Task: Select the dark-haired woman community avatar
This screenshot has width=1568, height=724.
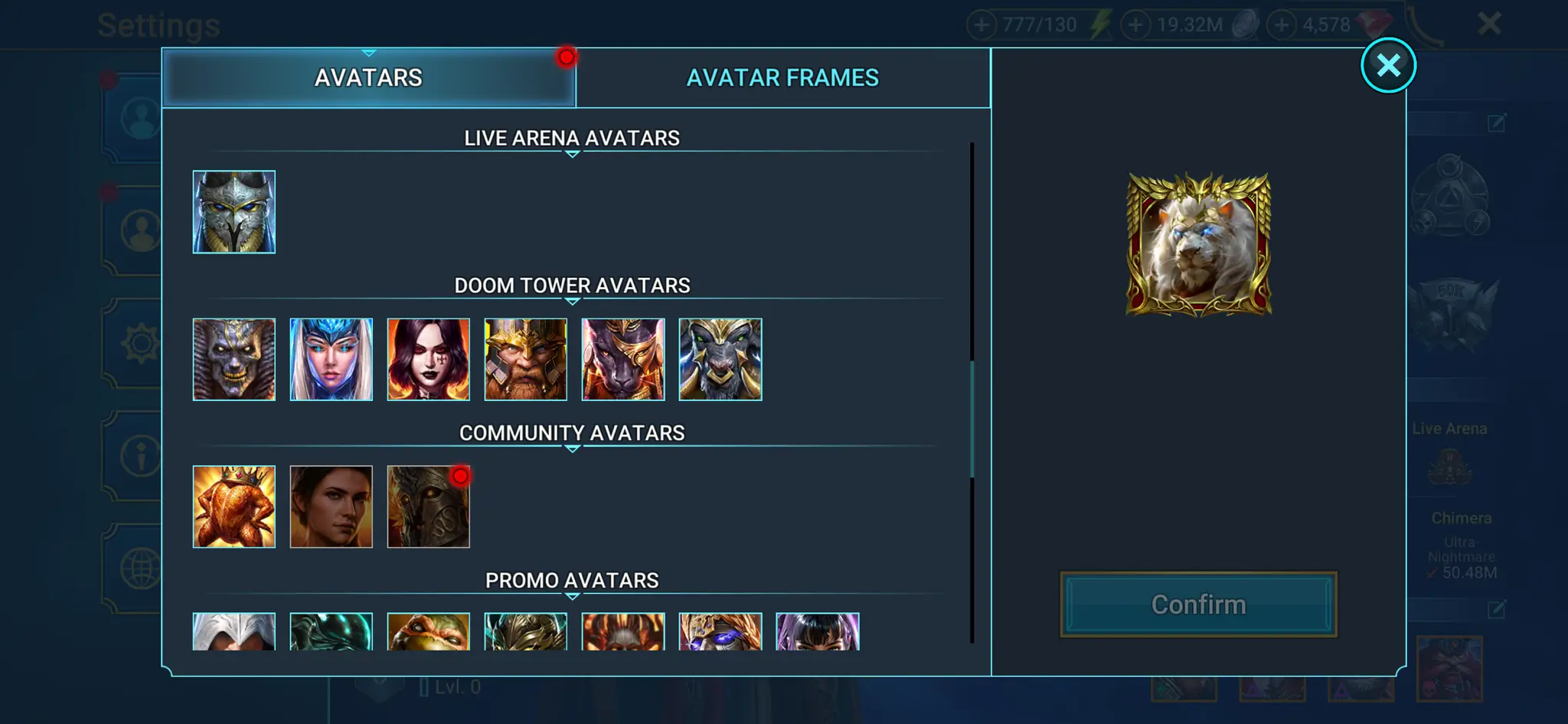Action: [x=331, y=507]
